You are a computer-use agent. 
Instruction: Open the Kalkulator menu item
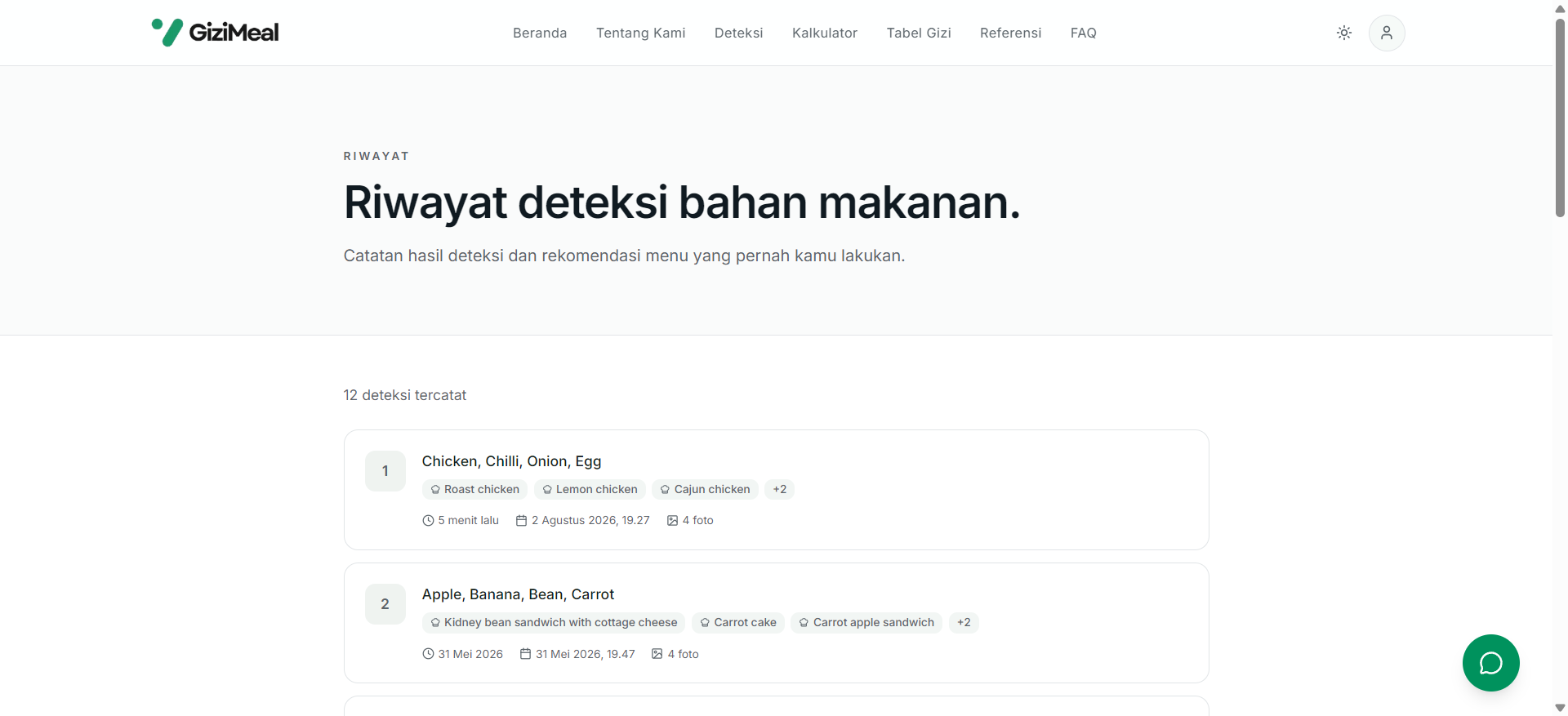[825, 33]
